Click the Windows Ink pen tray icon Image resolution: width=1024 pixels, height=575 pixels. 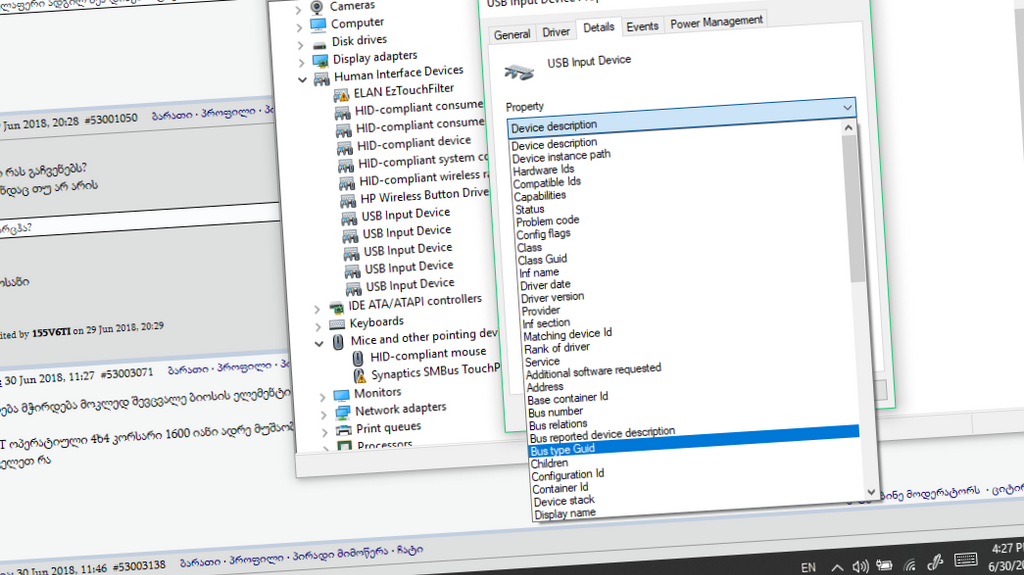(935, 562)
